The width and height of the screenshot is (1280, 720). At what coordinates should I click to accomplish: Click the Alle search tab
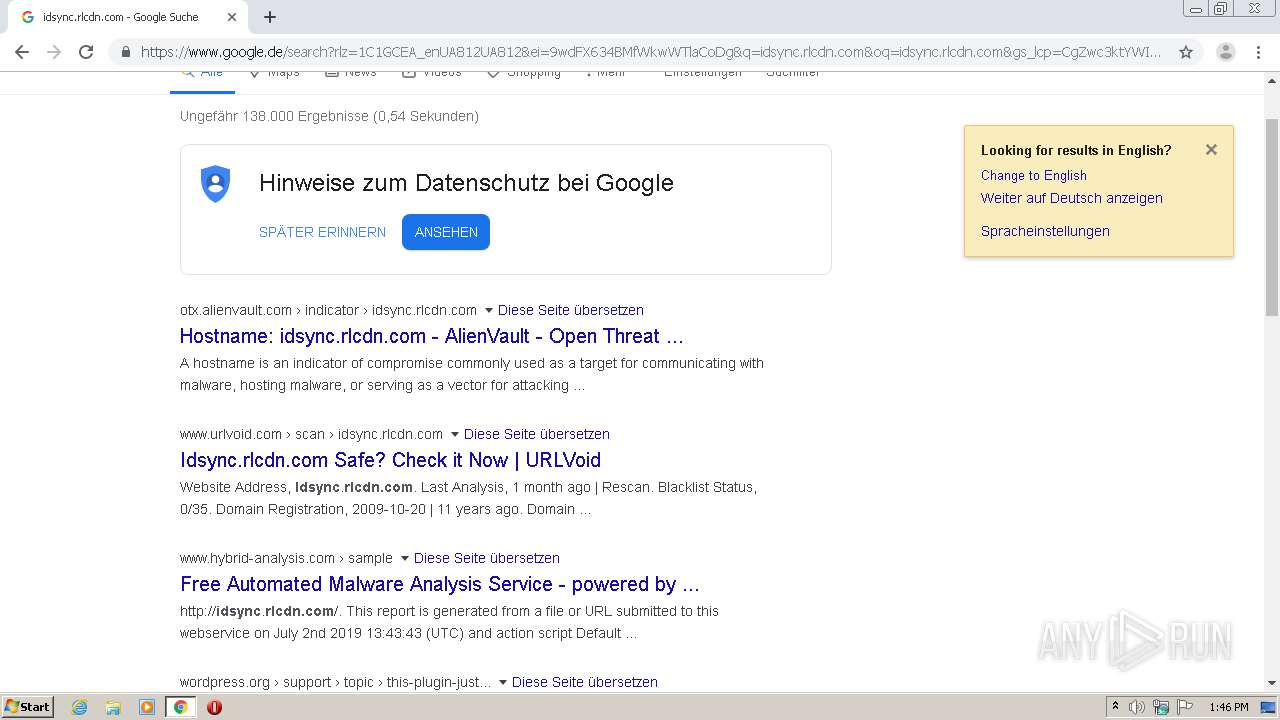point(202,76)
